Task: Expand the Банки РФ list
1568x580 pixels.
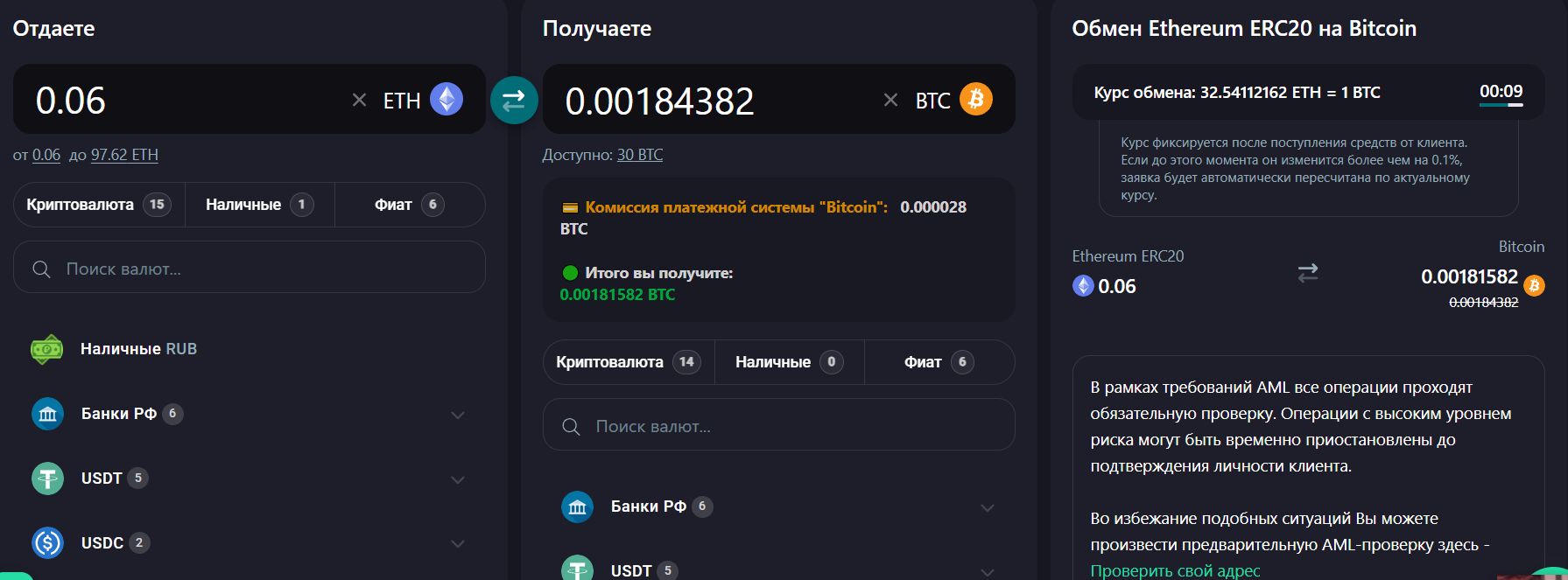Action: point(458,415)
